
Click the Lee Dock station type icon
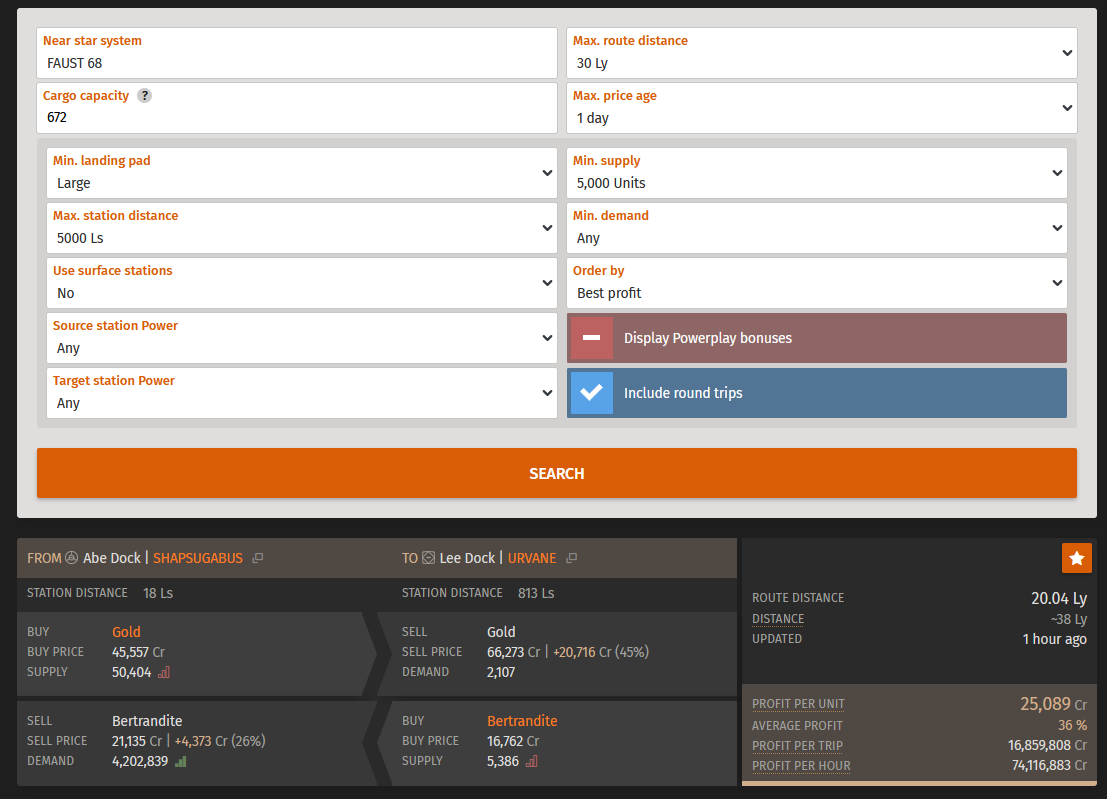click(429, 558)
